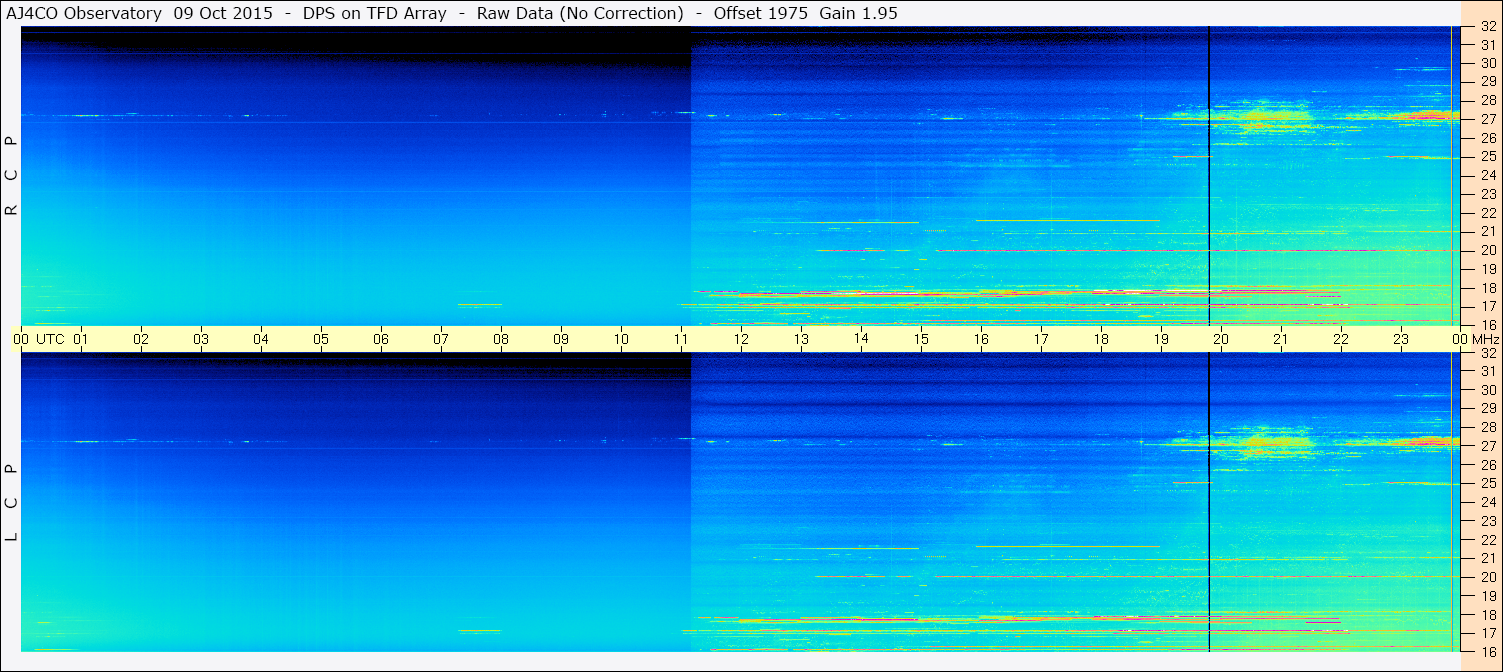Pick the 23 hour mark on time axis
The height and width of the screenshot is (672, 1503).
tap(1401, 339)
